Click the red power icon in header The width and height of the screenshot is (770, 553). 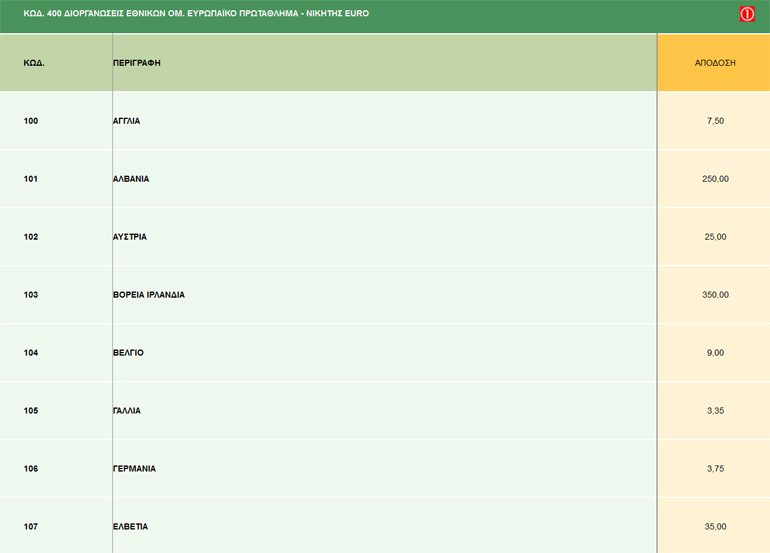coord(746,14)
